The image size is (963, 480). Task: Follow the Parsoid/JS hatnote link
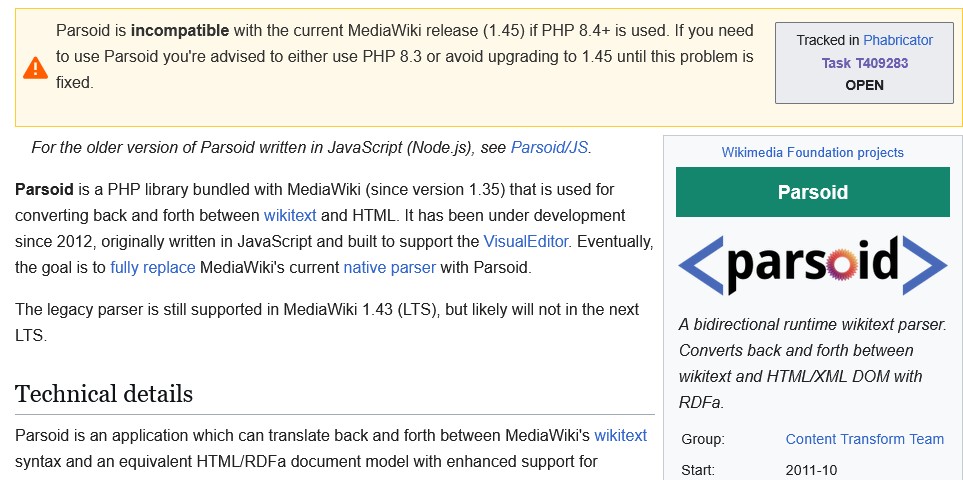[x=550, y=147]
